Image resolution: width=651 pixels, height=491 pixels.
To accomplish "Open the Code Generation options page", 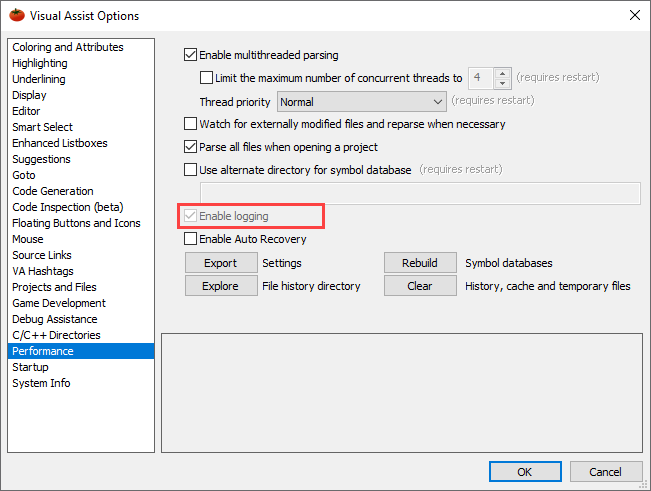I will pyautogui.click(x=53, y=191).
